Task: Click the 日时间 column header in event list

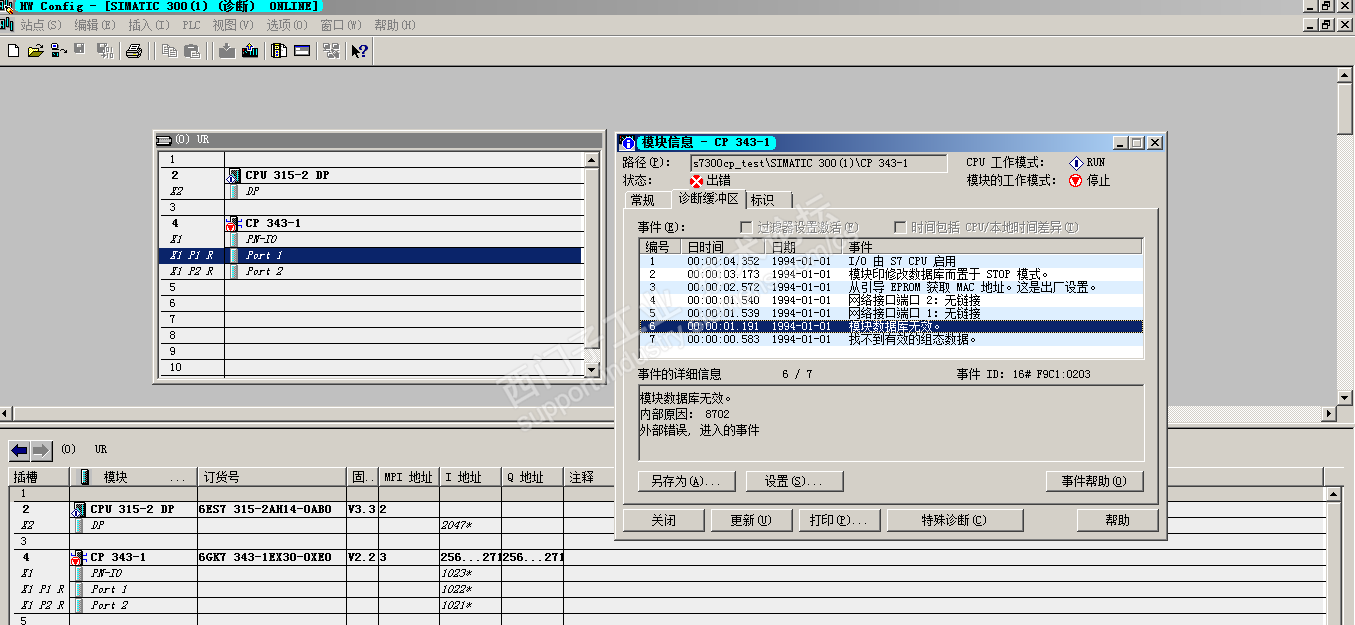Action: coord(723,247)
